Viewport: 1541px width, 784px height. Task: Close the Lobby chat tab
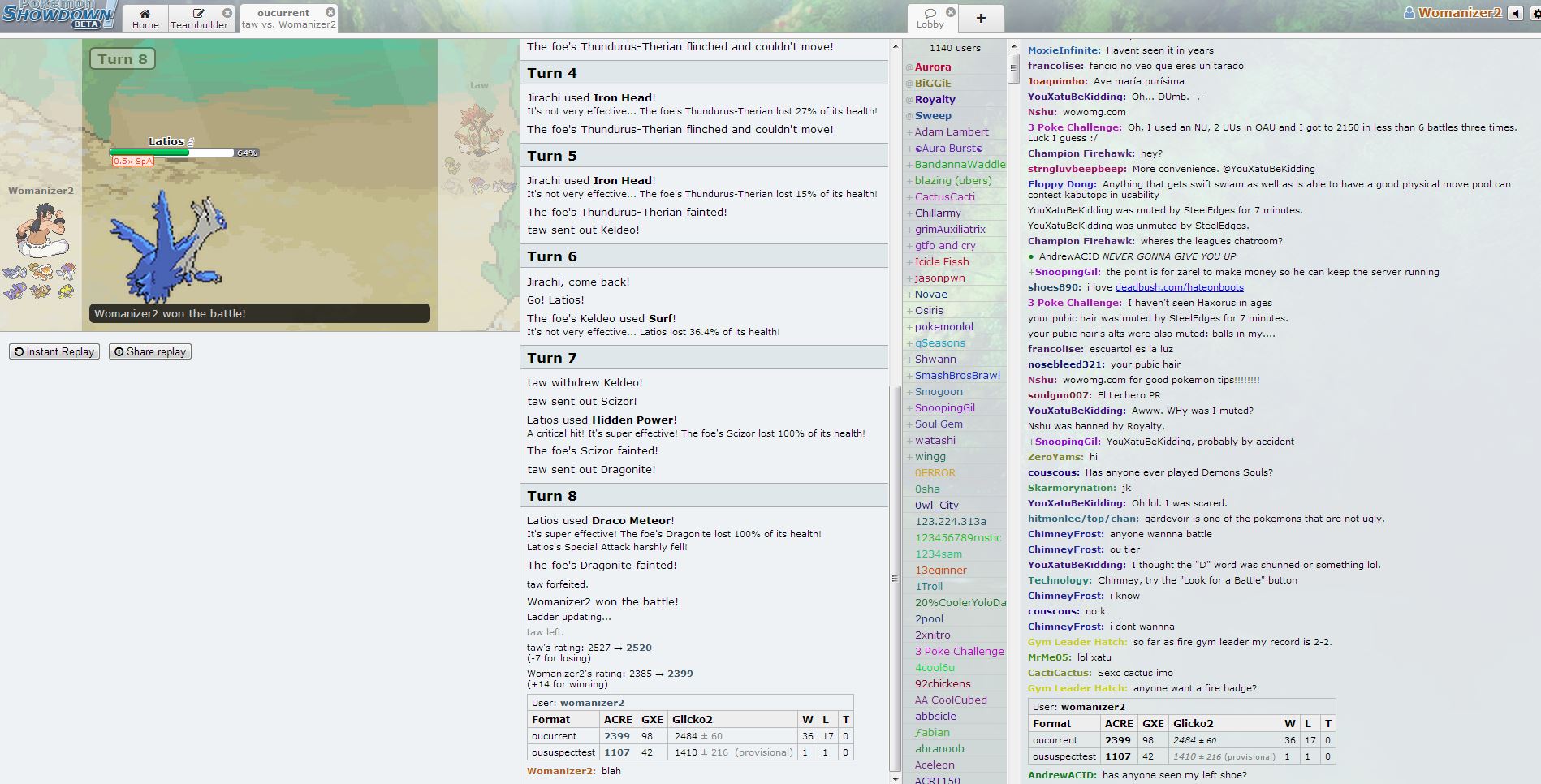pos(951,12)
